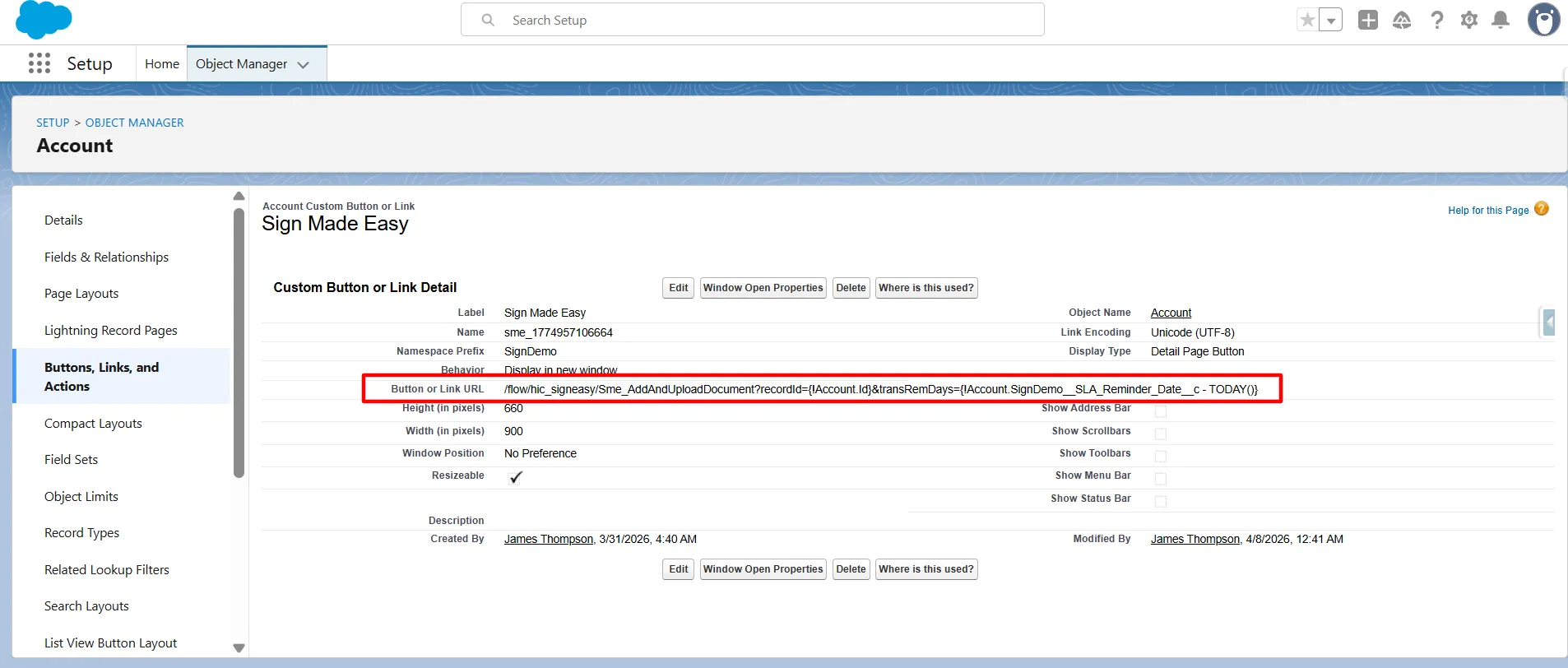Open the Modified By James Thompson link
Screen dimensions: 1568x668
click(1195, 539)
